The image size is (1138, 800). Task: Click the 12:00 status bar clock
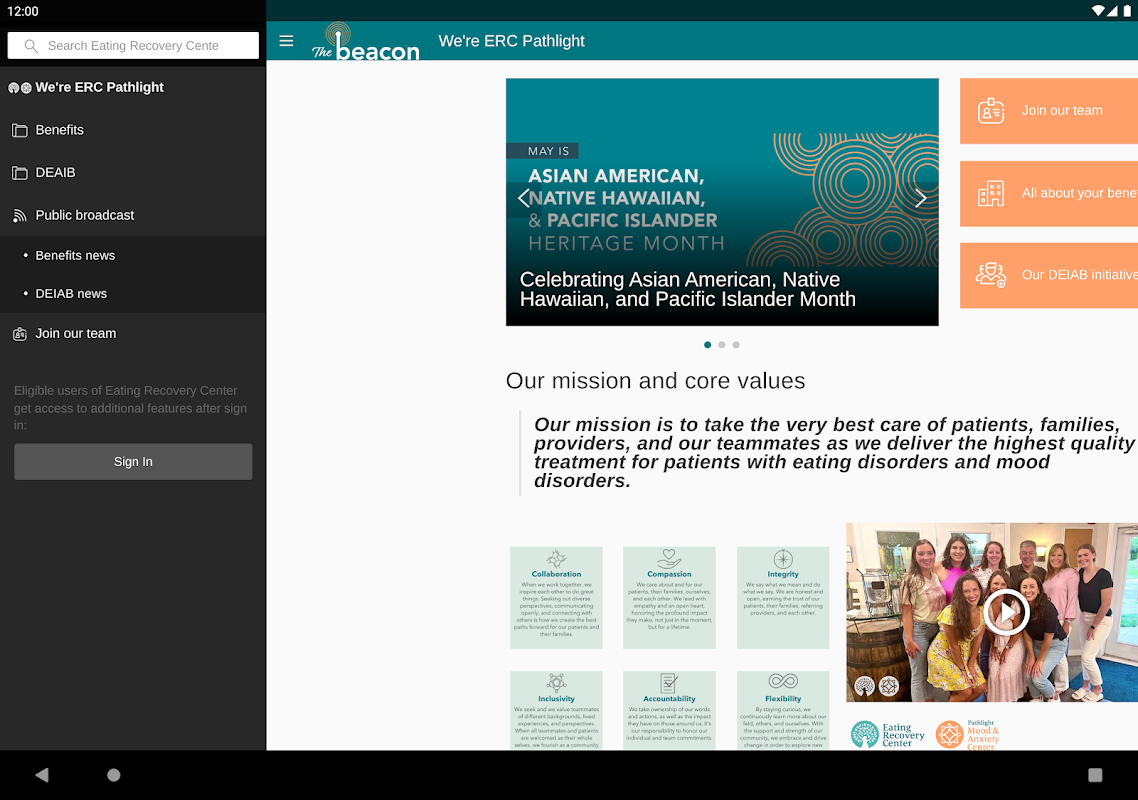click(x=23, y=11)
